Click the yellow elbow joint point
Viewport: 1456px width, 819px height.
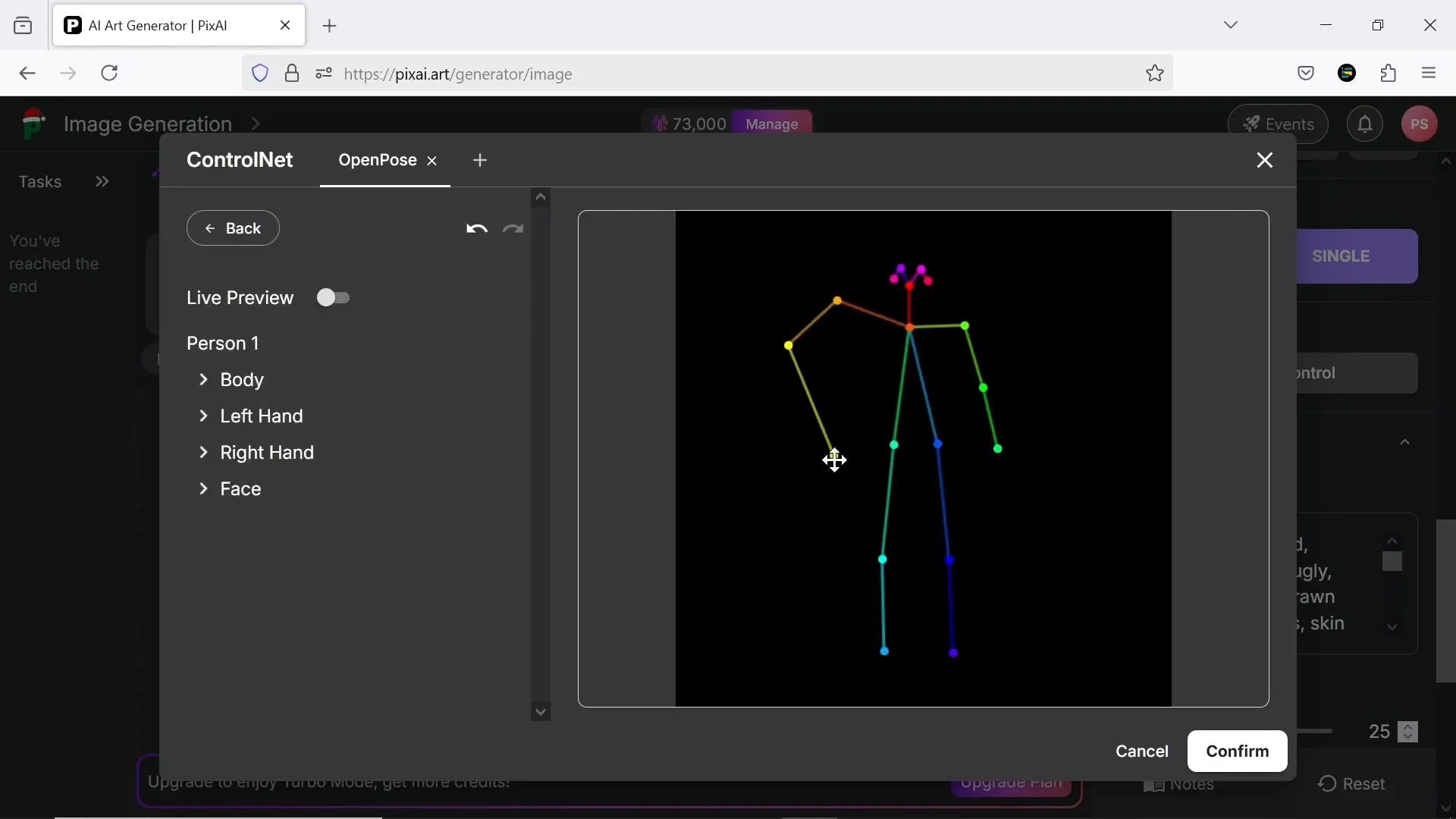pos(789,346)
